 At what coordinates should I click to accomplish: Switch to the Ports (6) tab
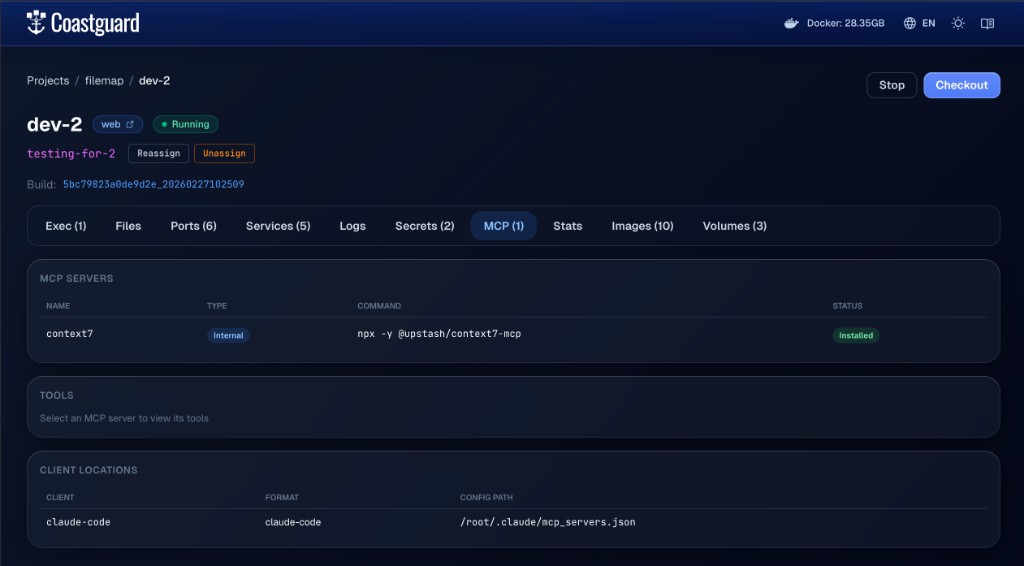193,226
